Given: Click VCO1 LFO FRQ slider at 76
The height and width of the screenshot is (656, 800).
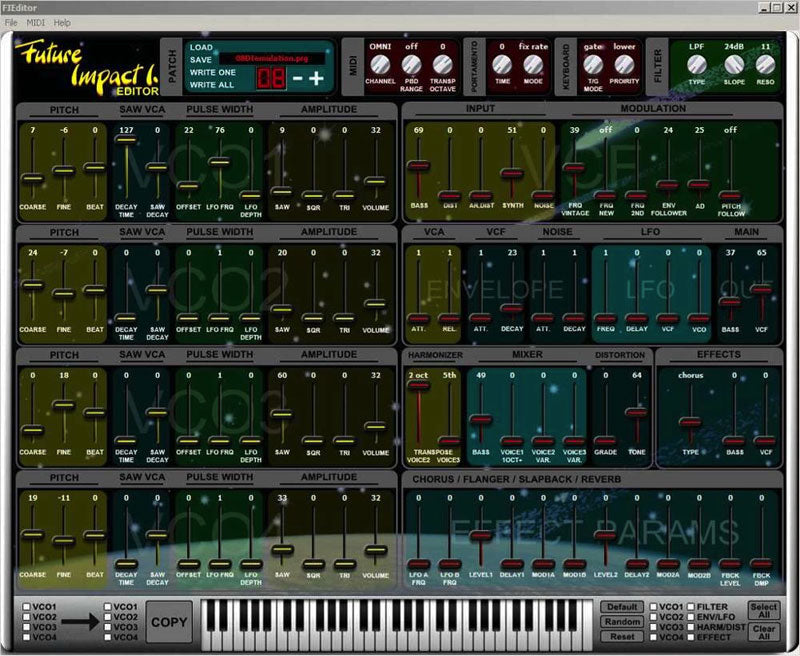Looking at the screenshot, I should click(219, 162).
